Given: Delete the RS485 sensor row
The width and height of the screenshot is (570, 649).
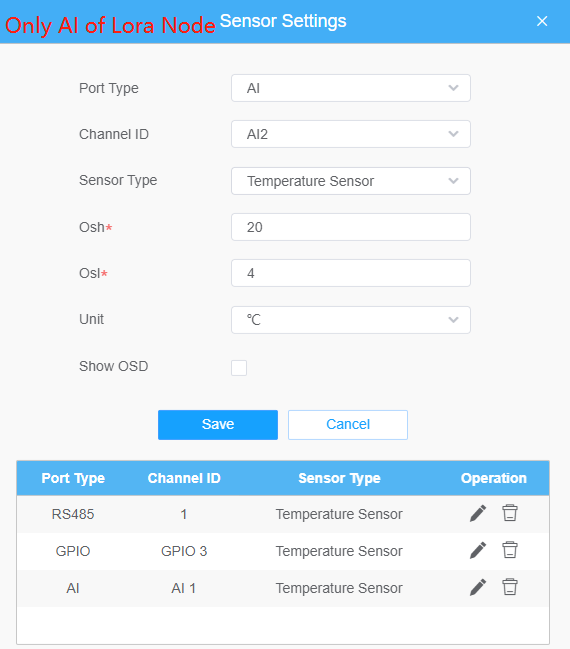Looking at the screenshot, I should pos(510,513).
